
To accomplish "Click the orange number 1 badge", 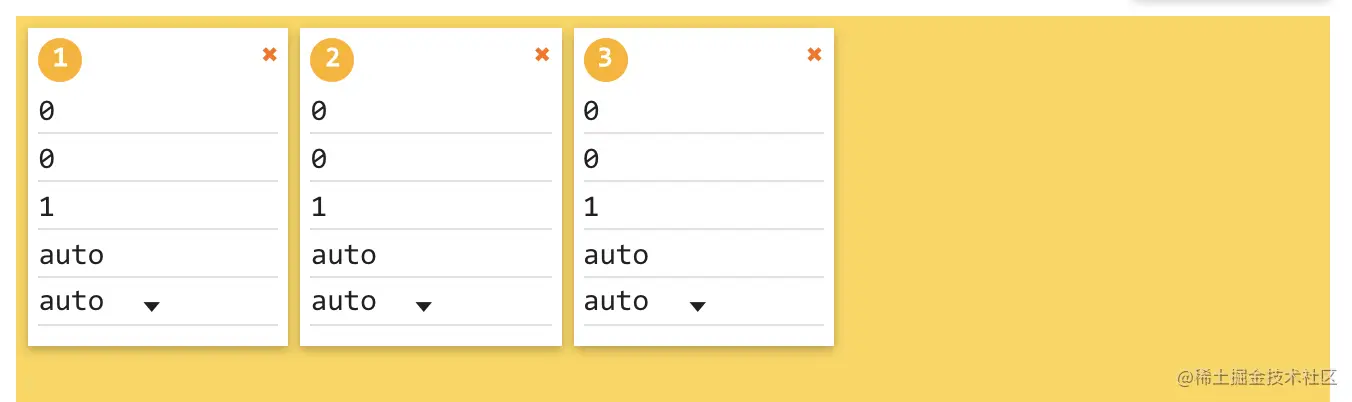I will point(60,59).
